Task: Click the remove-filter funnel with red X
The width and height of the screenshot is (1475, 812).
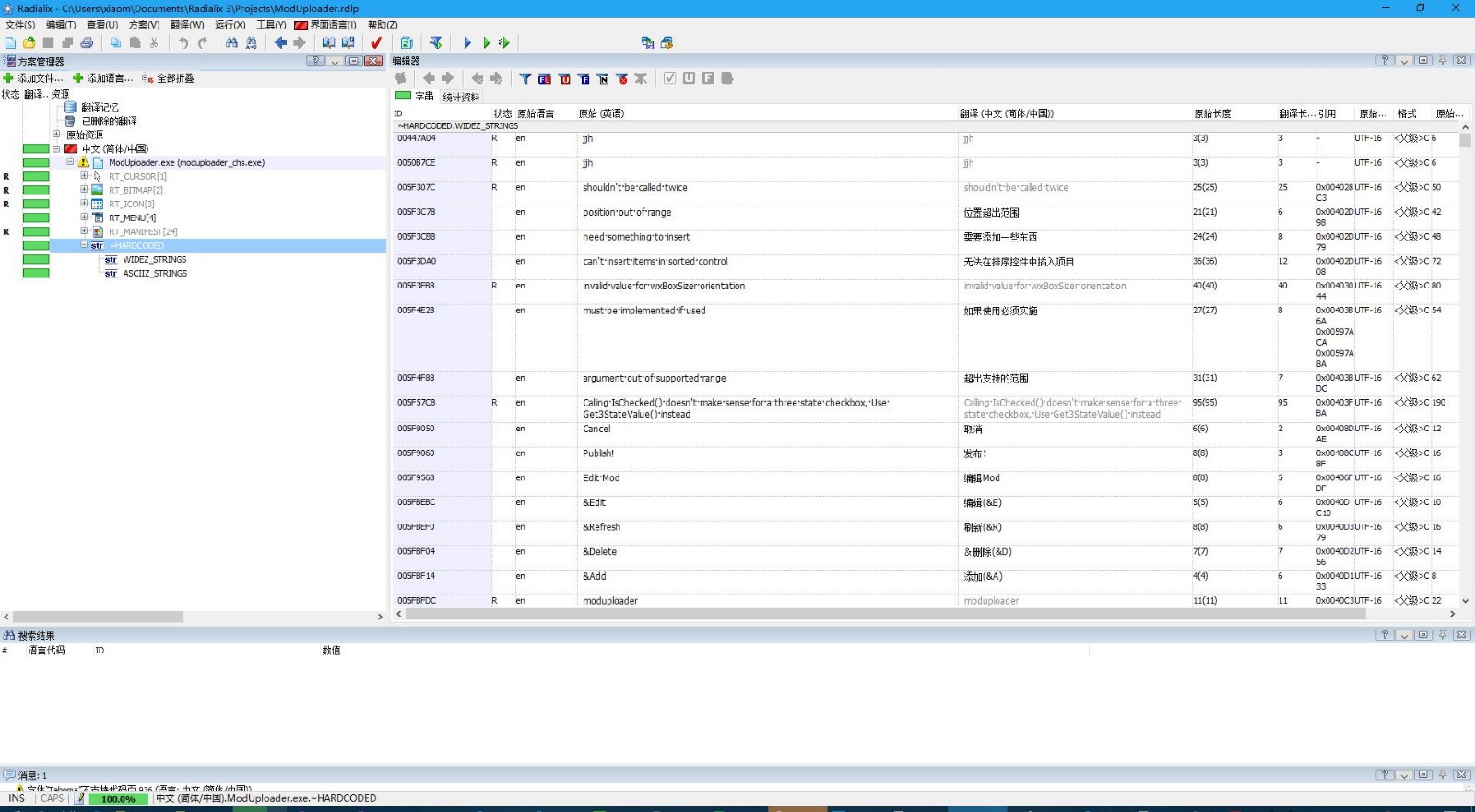Action: click(x=622, y=78)
